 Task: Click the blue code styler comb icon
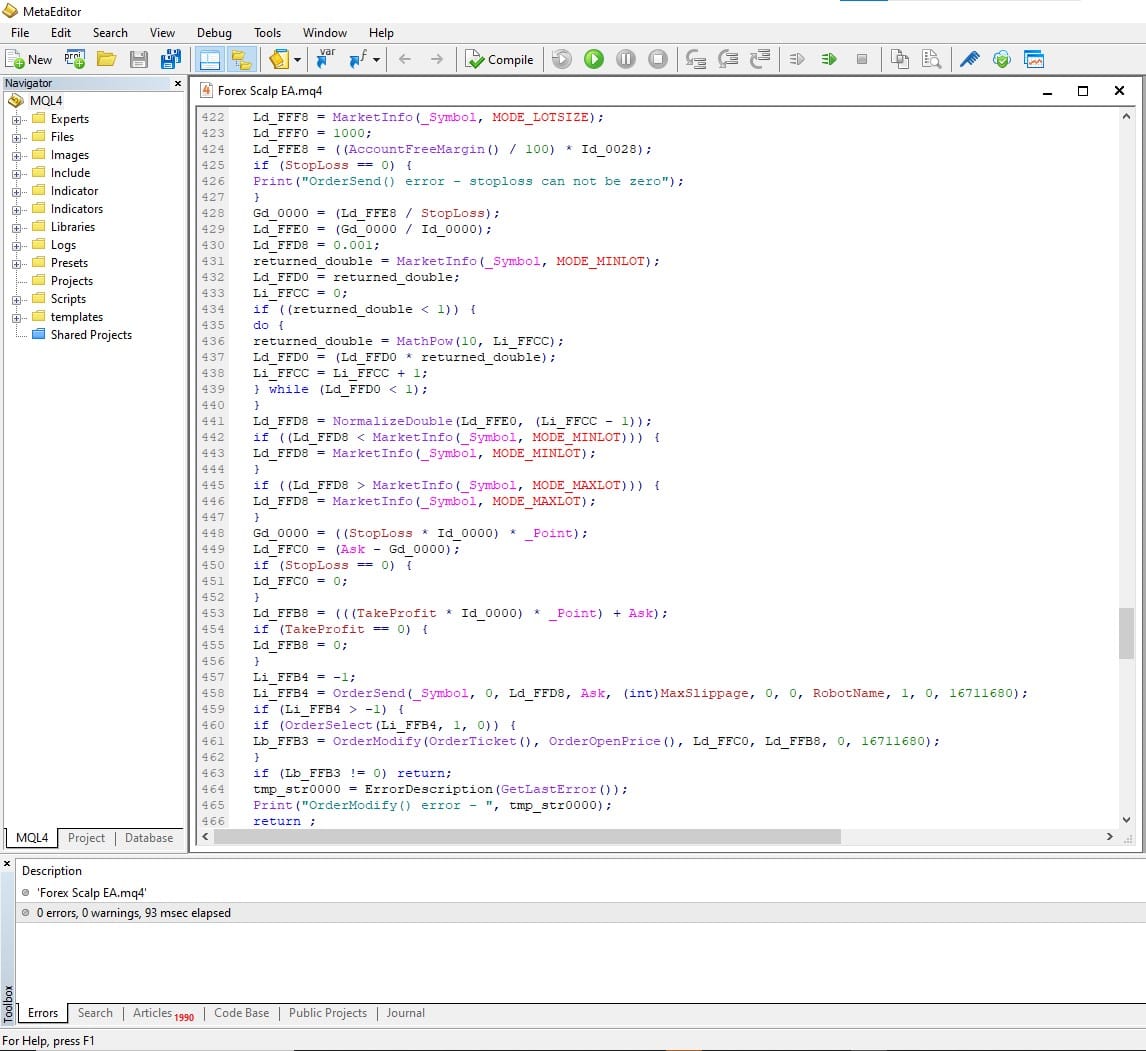point(970,59)
